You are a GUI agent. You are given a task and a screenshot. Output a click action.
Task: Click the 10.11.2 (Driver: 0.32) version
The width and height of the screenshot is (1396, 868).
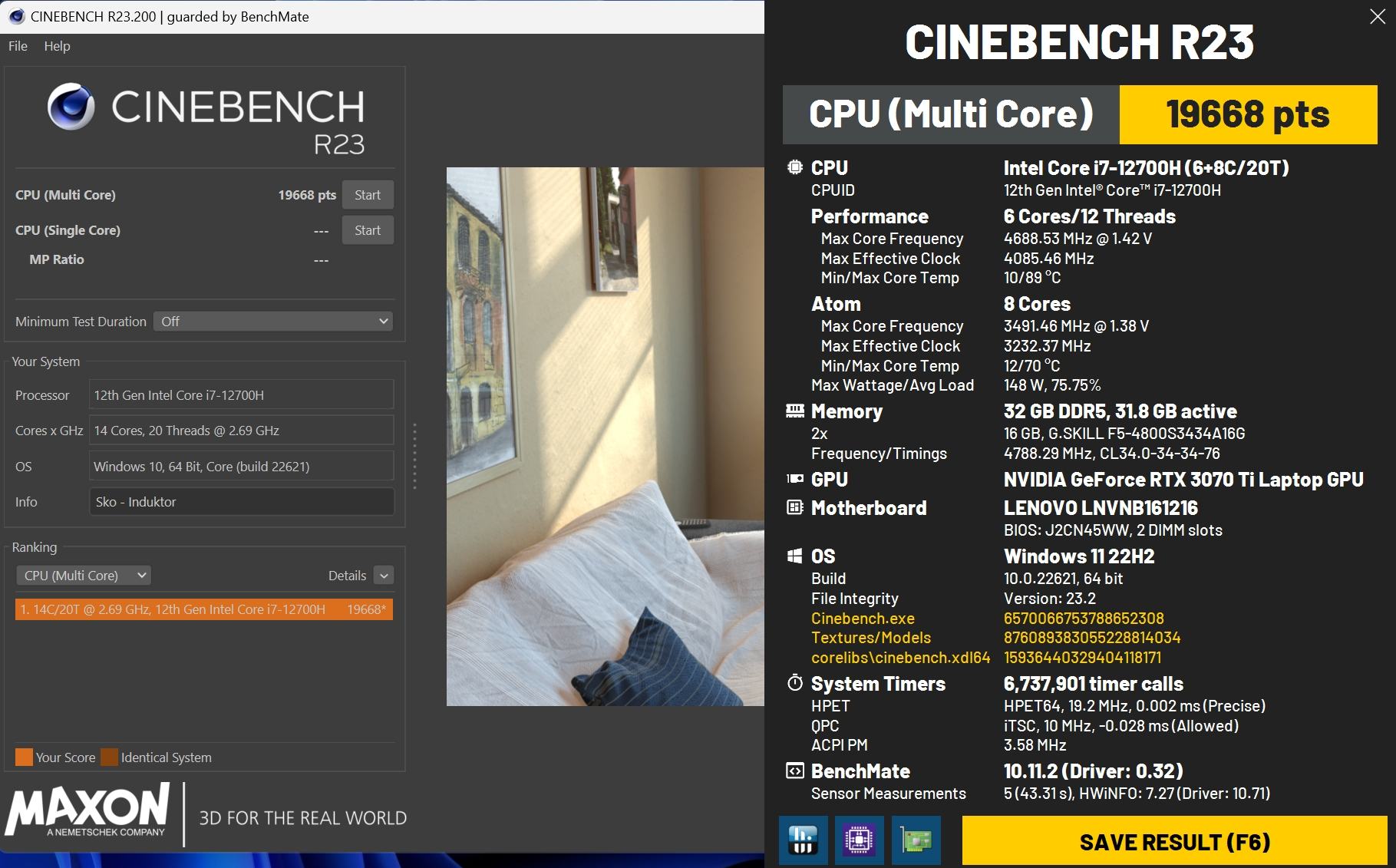click(x=1094, y=771)
